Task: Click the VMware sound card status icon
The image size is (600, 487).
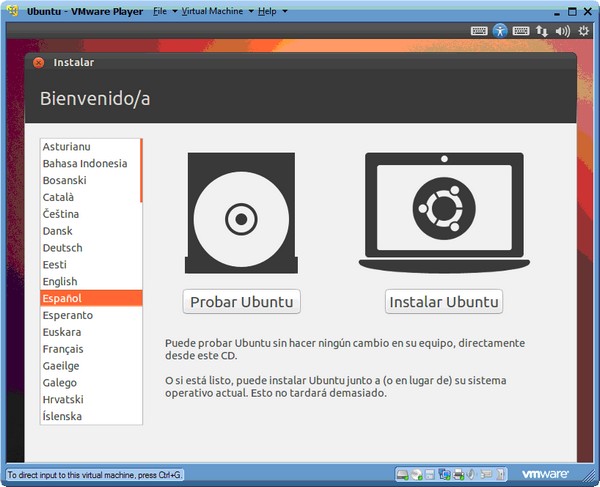Action: click(471, 474)
